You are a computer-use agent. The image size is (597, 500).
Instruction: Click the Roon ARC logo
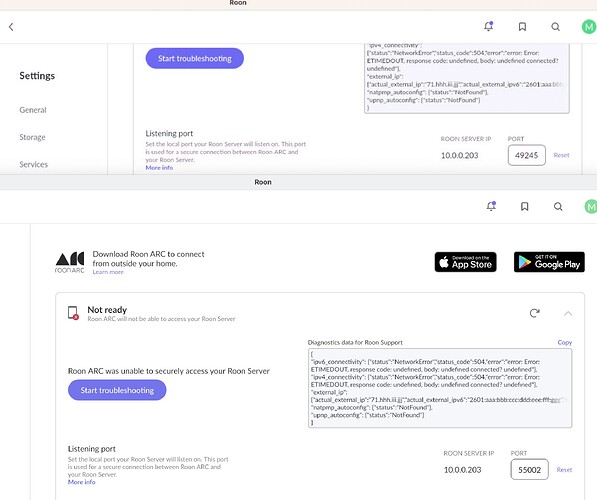point(70,262)
